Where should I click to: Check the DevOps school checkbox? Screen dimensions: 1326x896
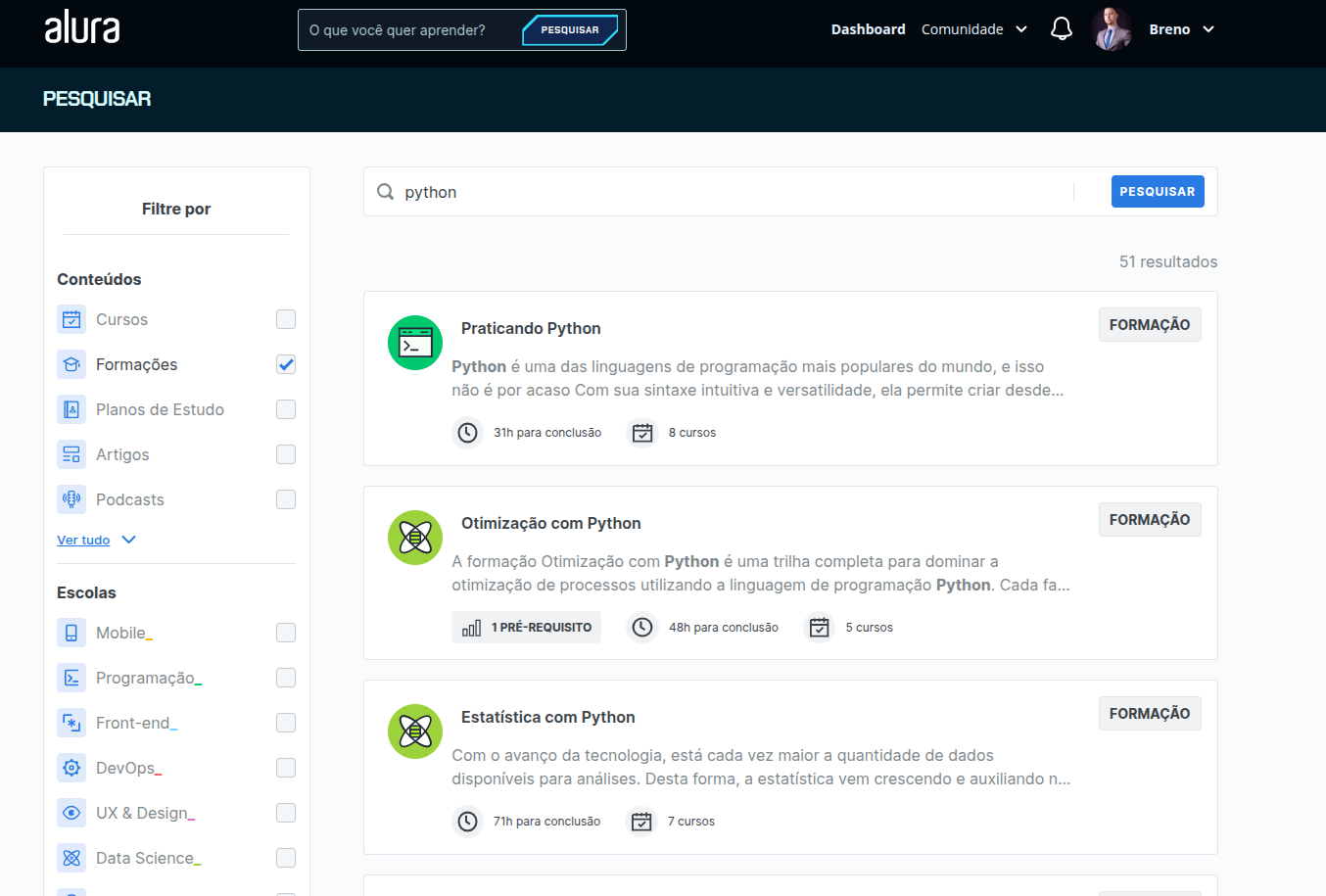coord(286,768)
